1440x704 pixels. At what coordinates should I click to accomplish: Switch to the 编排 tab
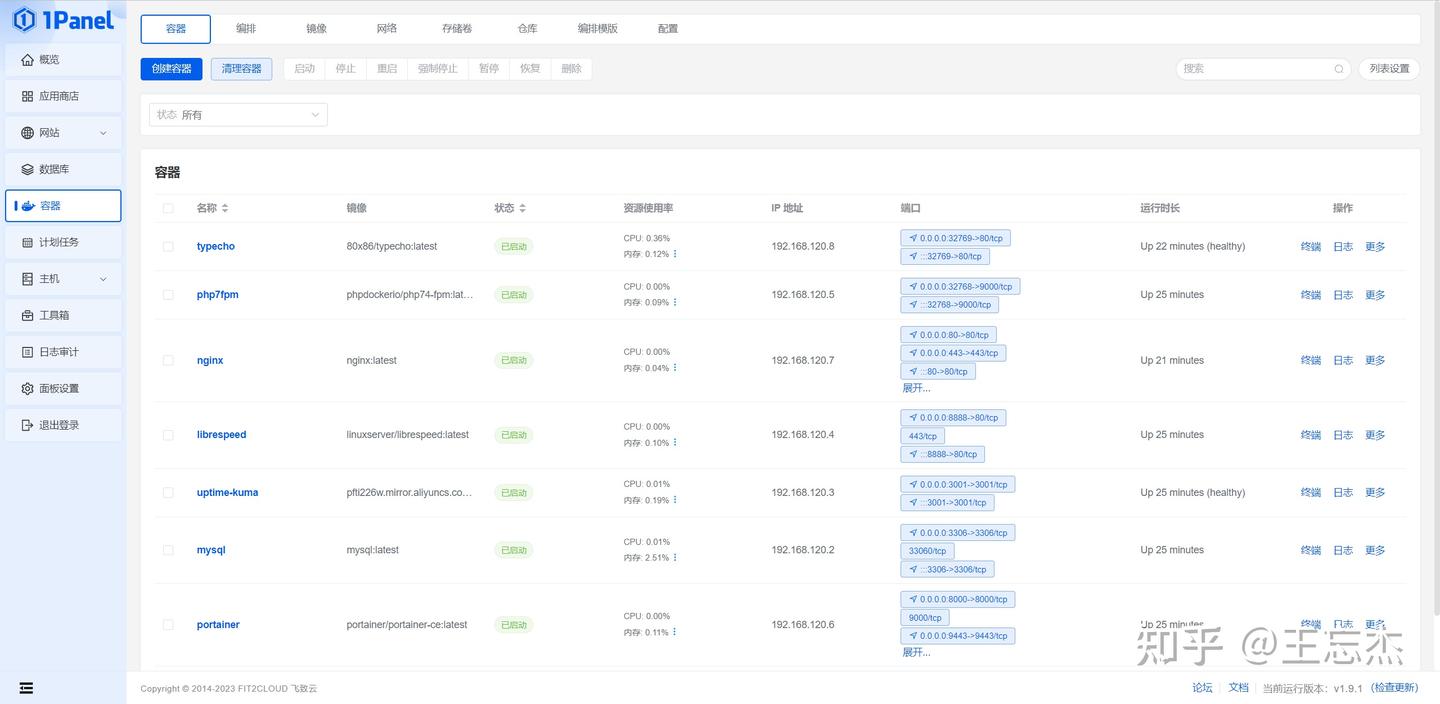click(x=246, y=29)
